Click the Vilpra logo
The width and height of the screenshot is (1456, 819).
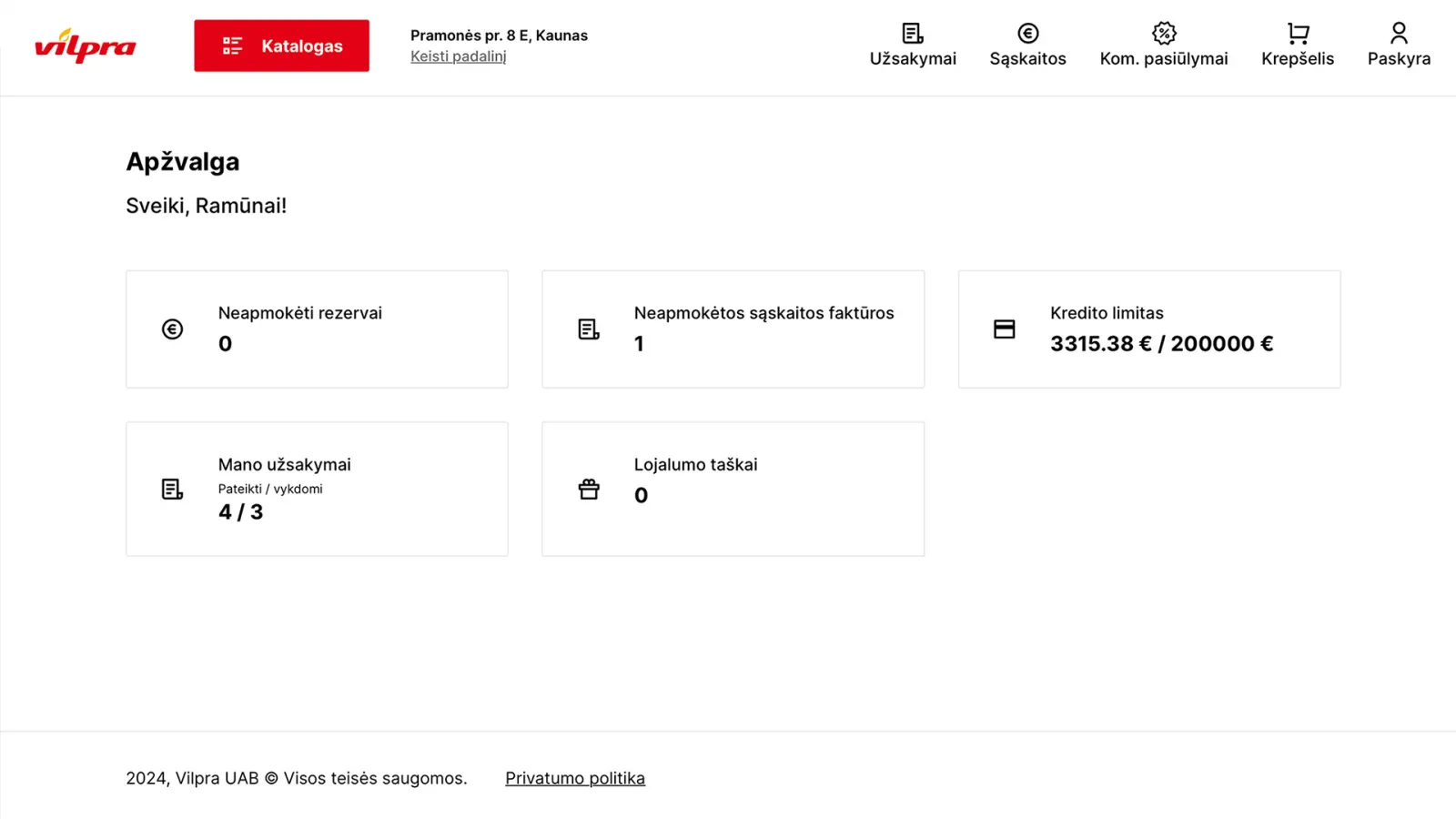(85, 45)
